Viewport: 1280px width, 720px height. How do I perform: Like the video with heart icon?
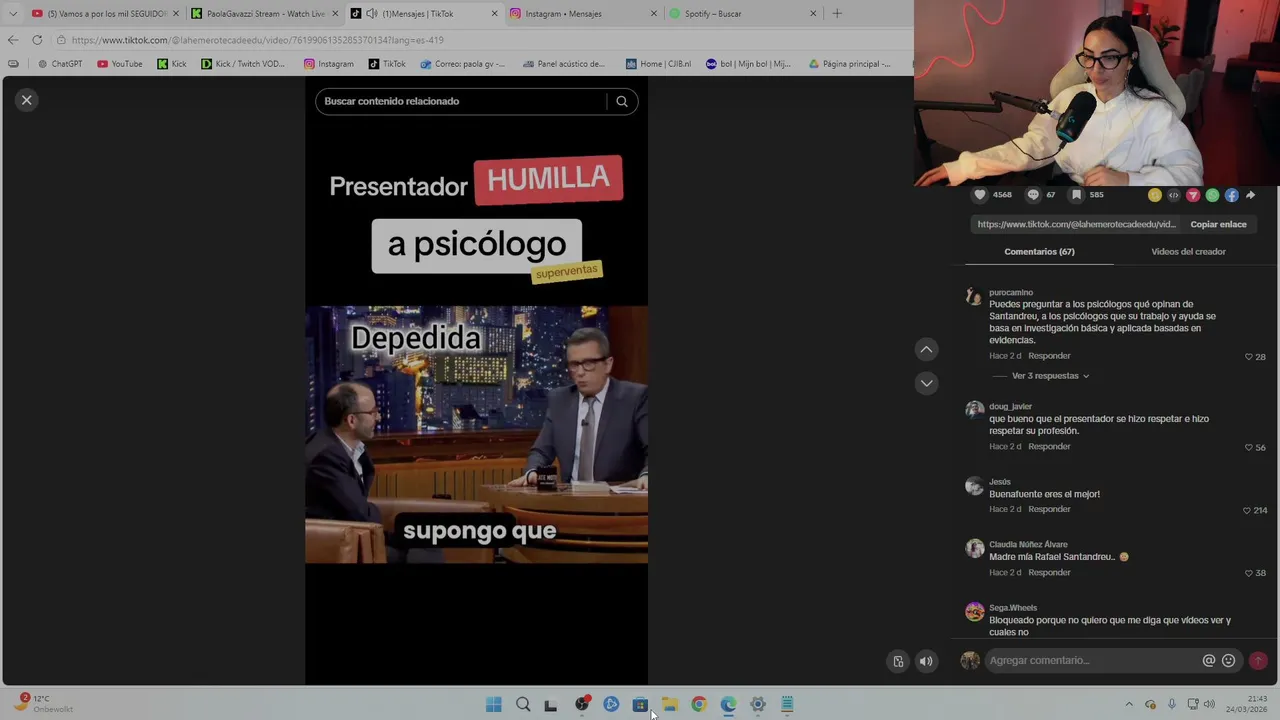pyautogui.click(x=980, y=195)
